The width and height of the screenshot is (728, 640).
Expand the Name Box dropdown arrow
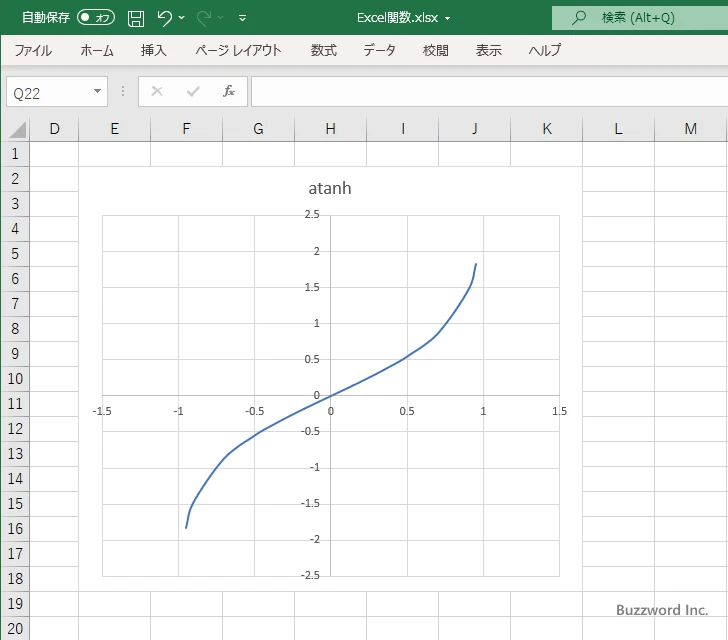[x=98, y=91]
